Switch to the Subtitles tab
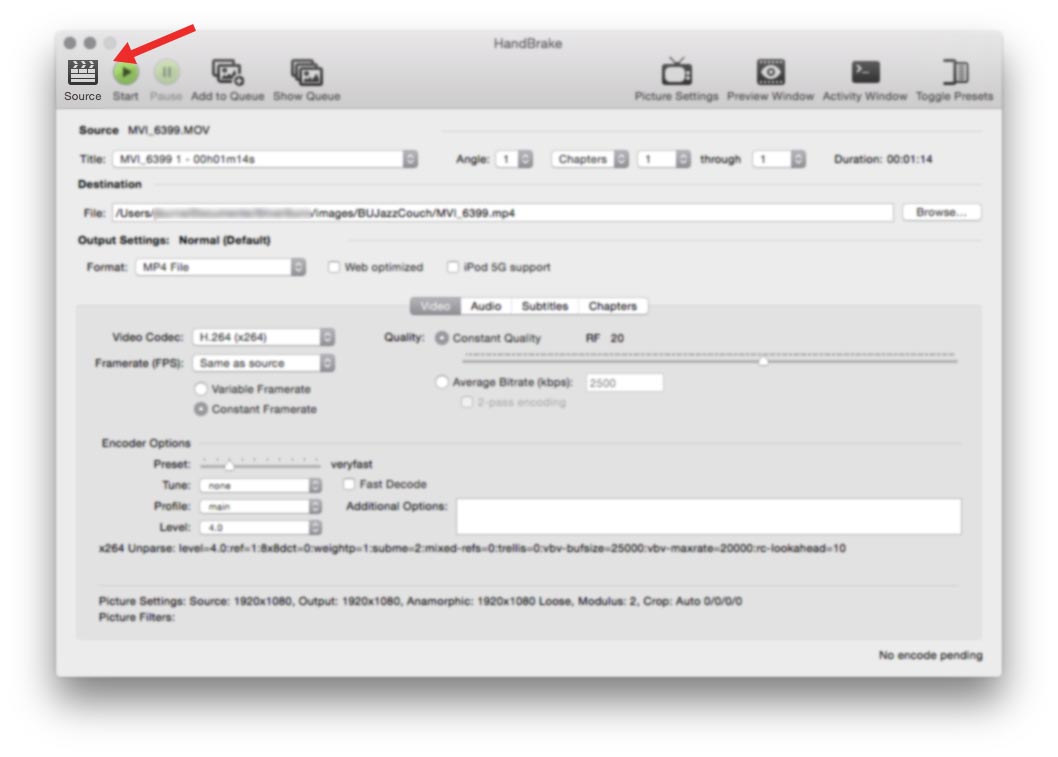1058x757 pixels. 545,306
